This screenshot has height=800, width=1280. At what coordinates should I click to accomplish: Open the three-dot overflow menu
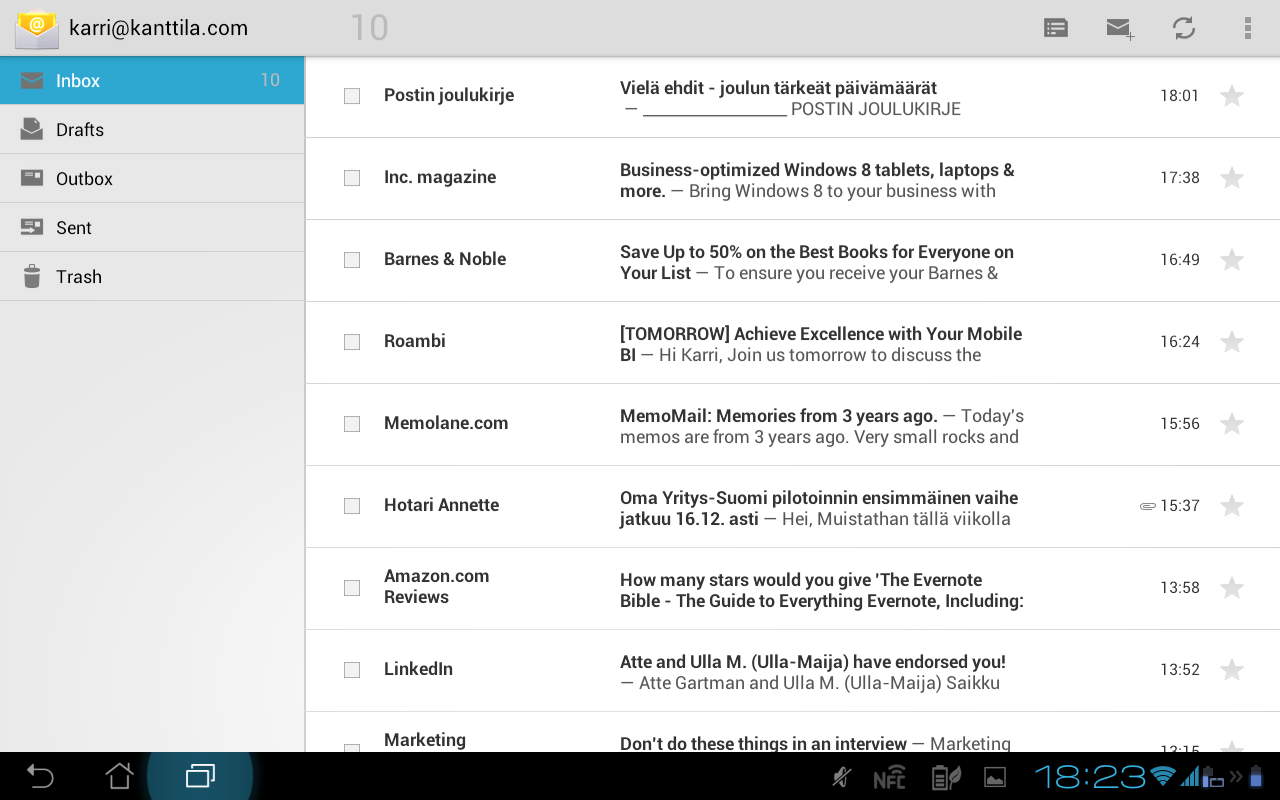(1247, 28)
